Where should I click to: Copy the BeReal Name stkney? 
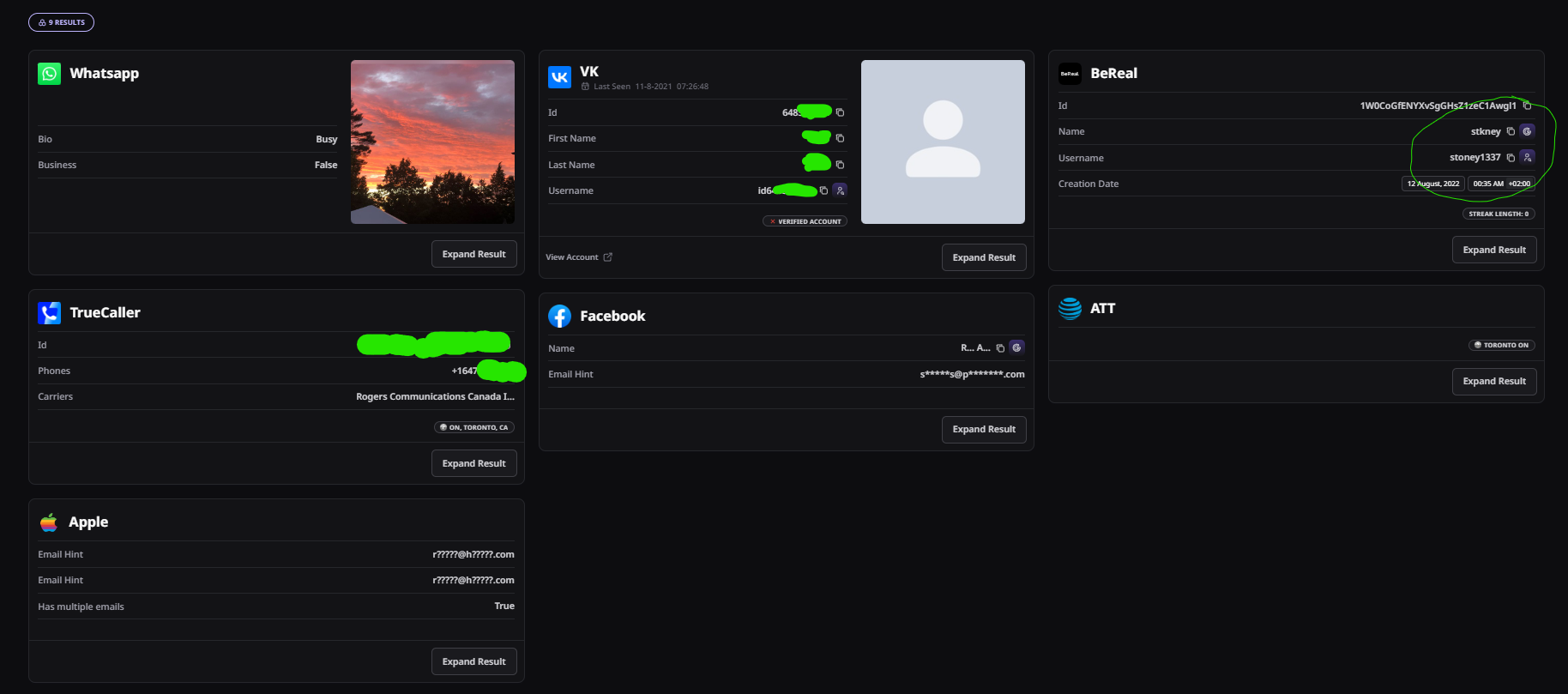coord(1511,131)
